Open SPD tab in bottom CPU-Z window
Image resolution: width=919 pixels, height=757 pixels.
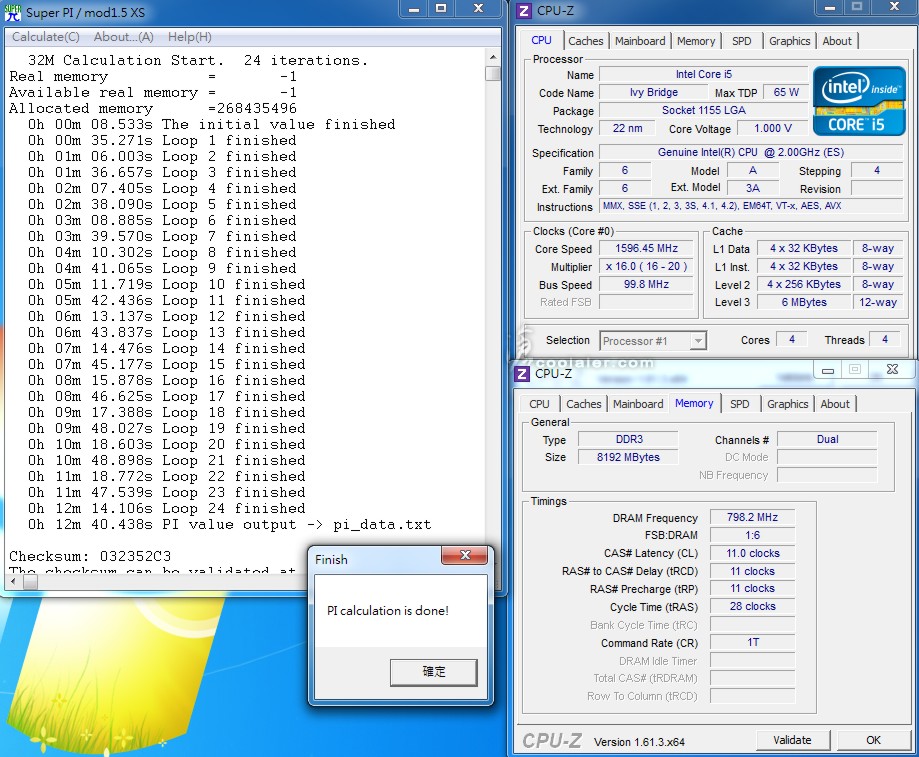tap(740, 404)
